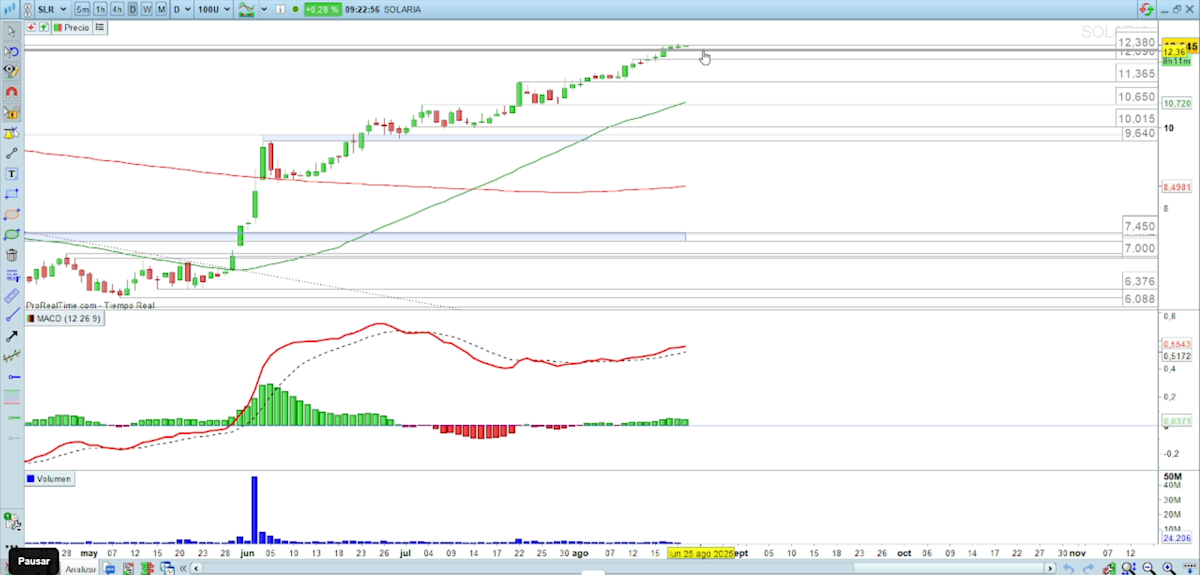Toggle the weekly W timeframe button
Image resolution: width=1200 pixels, height=575 pixels.
tap(147, 9)
